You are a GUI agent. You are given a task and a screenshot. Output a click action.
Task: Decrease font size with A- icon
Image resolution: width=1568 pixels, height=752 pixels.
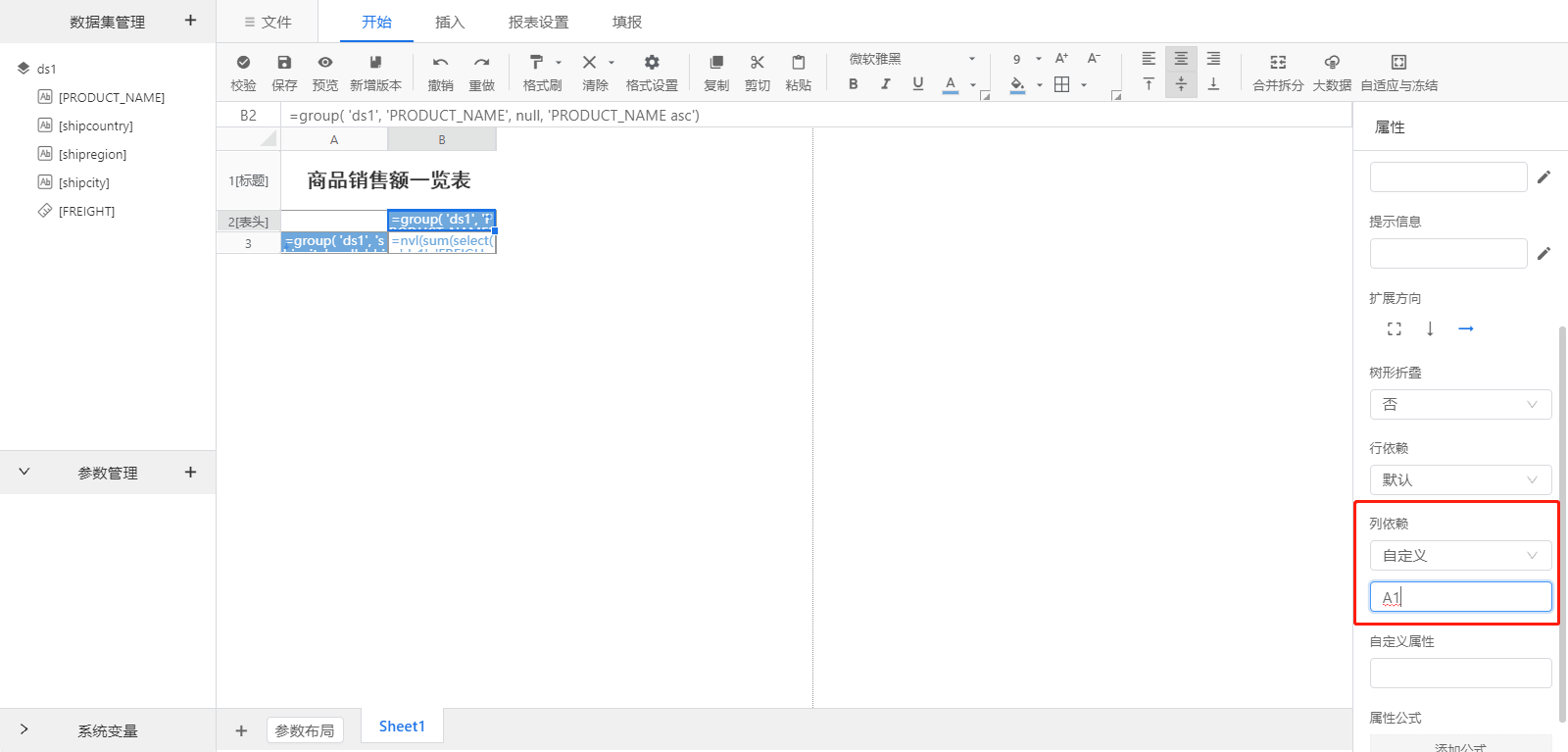pos(1094,58)
